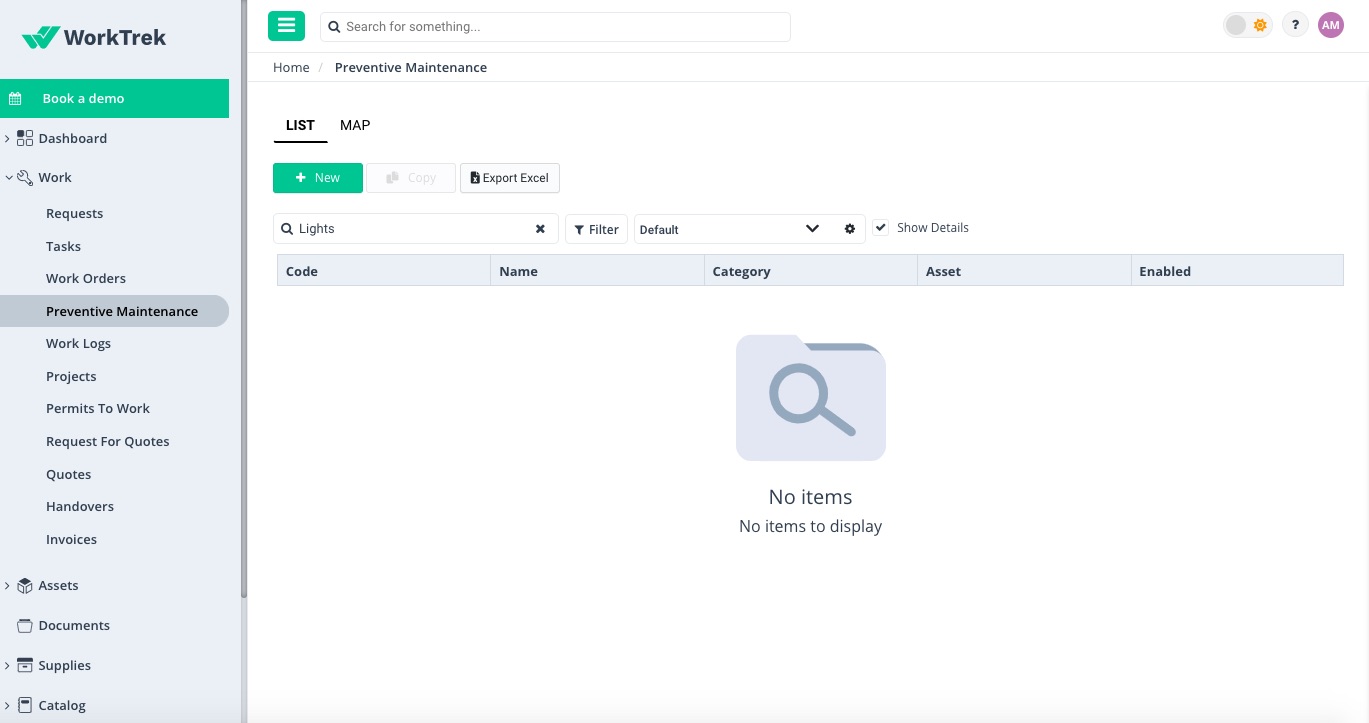Clear the Lights search with X icon
This screenshot has width=1369, height=723.
click(x=540, y=229)
